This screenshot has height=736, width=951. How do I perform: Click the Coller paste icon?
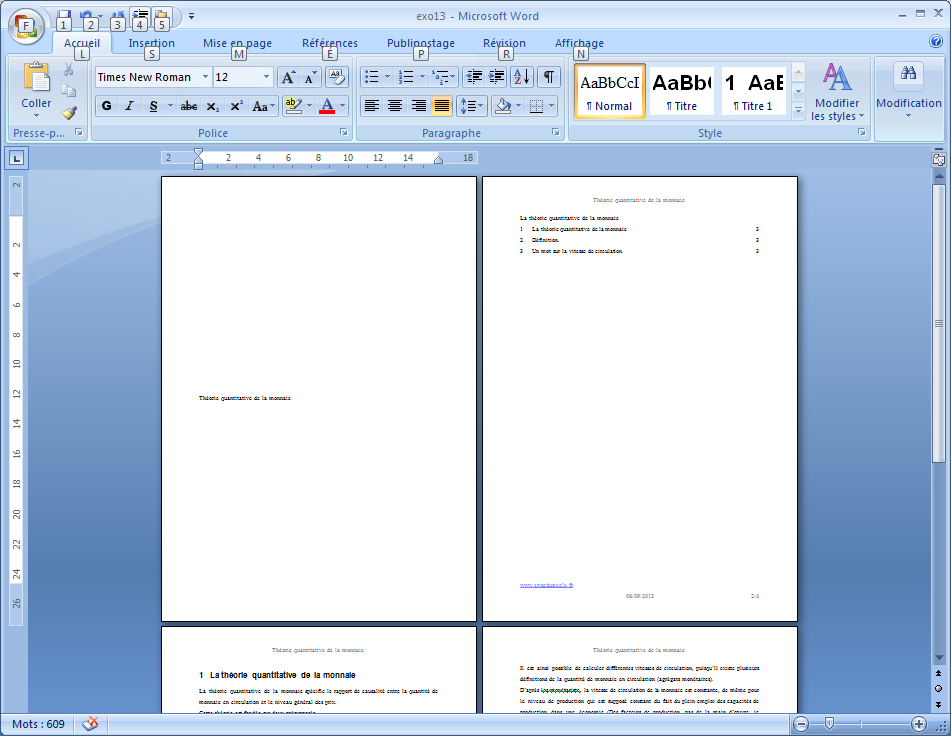coord(36,79)
